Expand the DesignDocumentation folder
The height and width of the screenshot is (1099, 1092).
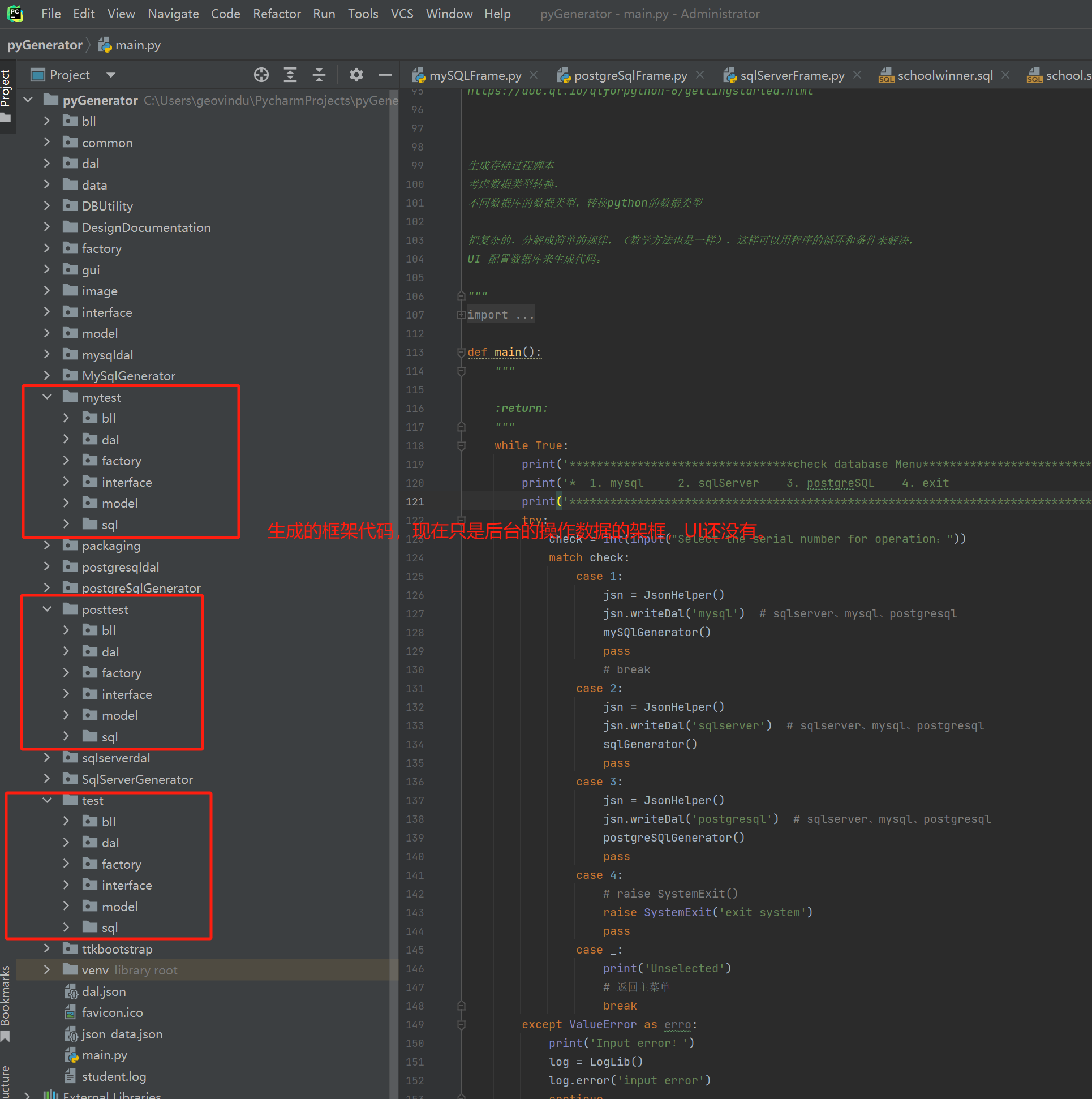point(47,227)
